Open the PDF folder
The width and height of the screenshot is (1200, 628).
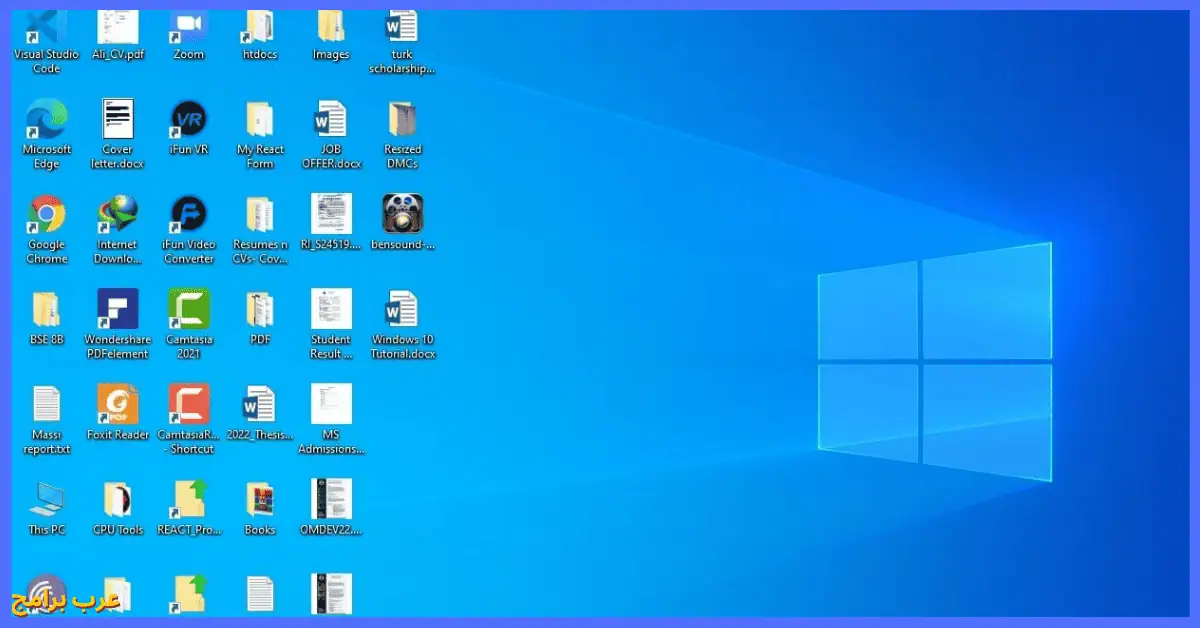click(x=260, y=317)
